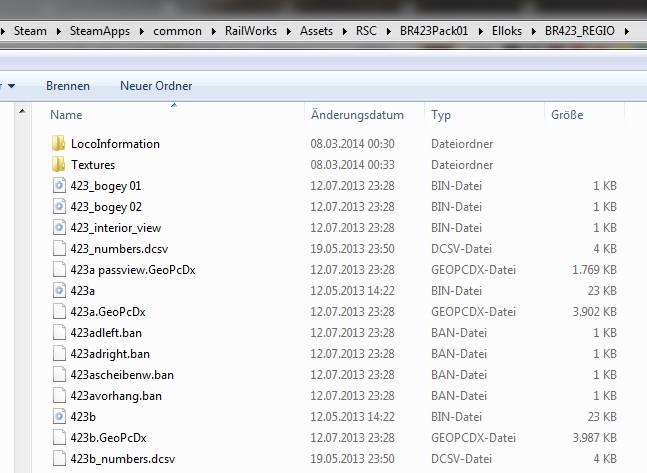Expand the arrow after common in address bar
The image size is (647, 473).
tap(214, 31)
